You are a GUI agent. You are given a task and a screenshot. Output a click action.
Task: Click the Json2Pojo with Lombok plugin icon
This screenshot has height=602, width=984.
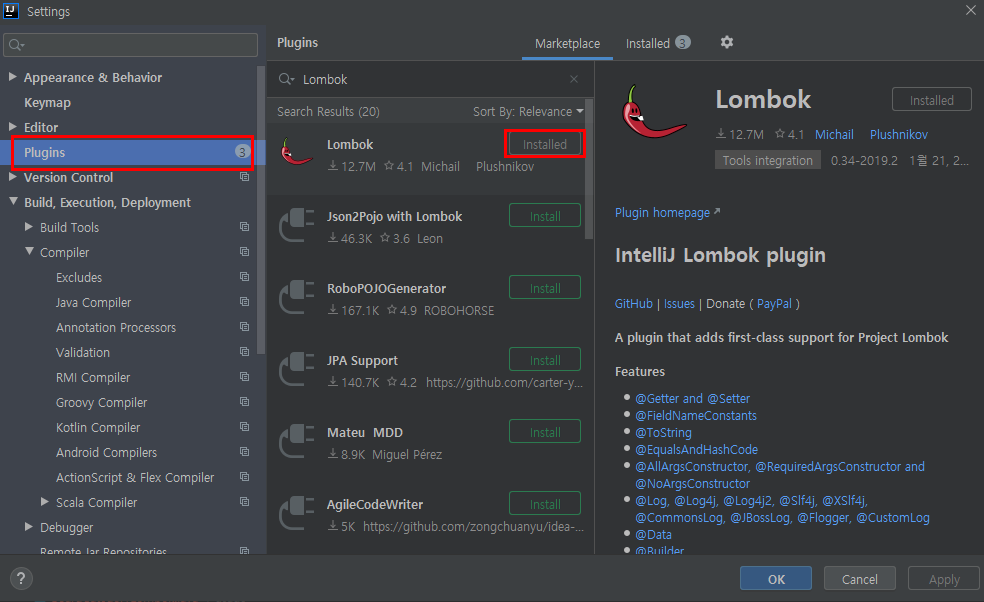tap(297, 225)
